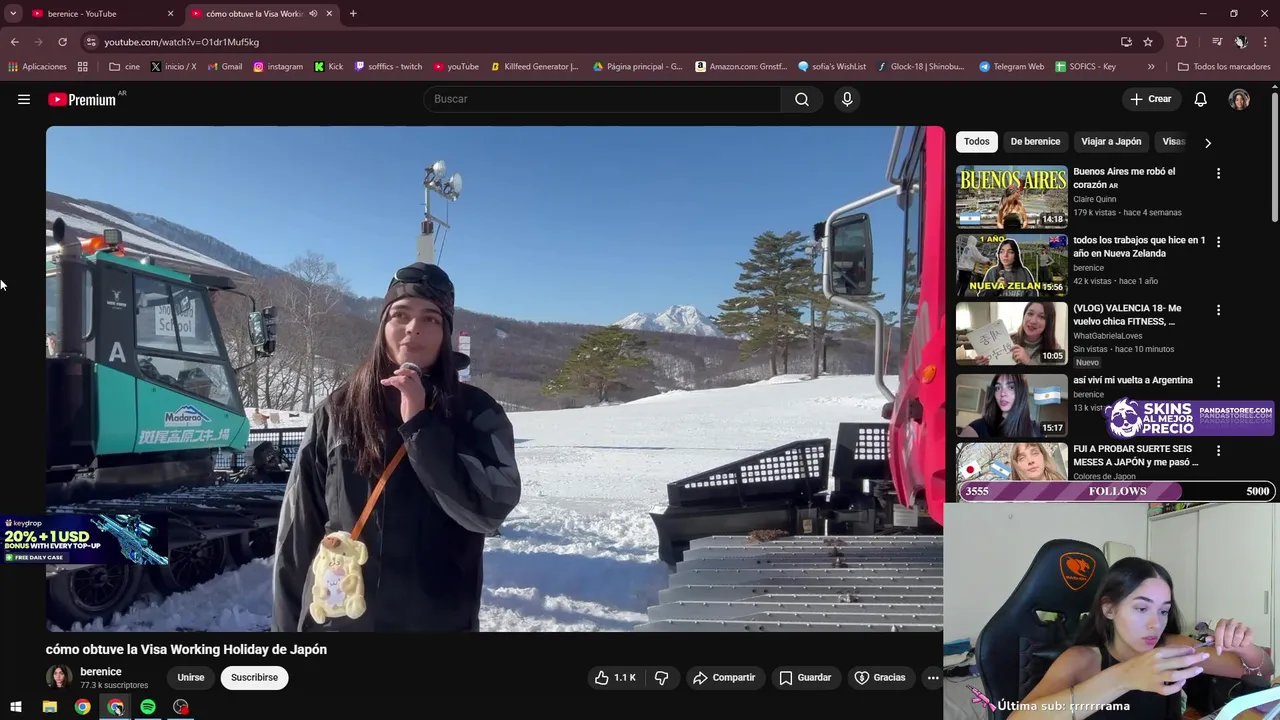Open options for VLOG VALENCIA video

pos(1218,310)
